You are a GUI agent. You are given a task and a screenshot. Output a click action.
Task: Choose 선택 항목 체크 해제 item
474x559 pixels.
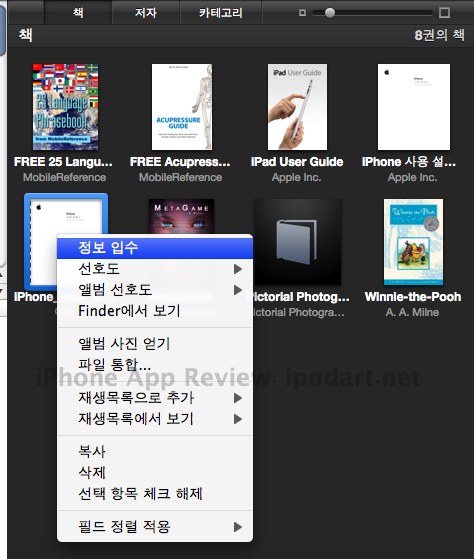(x=155, y=493)
